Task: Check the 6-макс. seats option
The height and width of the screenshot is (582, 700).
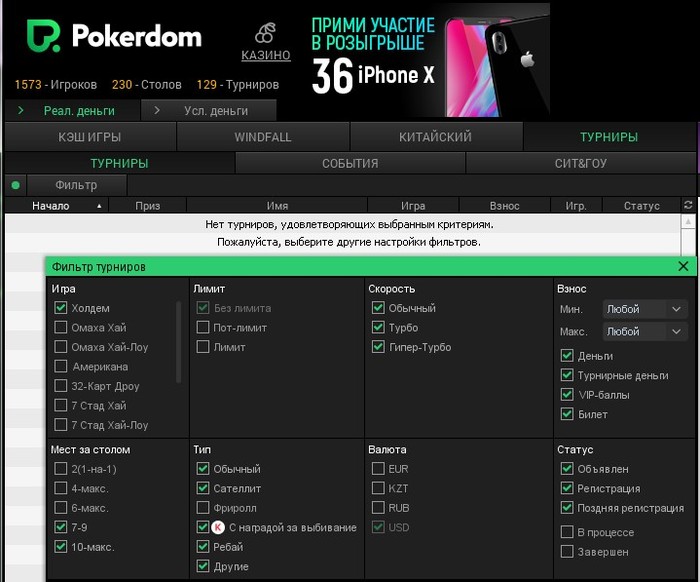Action: (x=61, y=508)
